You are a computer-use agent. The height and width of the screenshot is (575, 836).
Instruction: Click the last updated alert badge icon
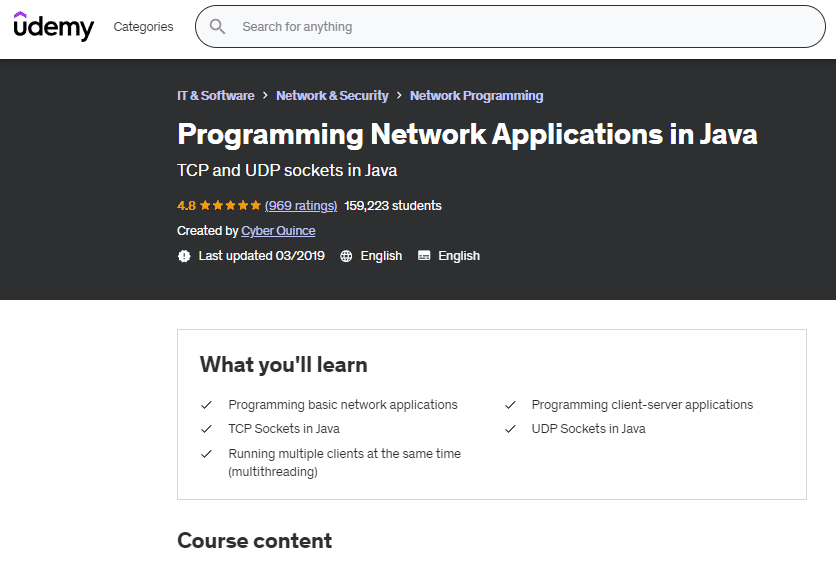[x=184, y=256]
